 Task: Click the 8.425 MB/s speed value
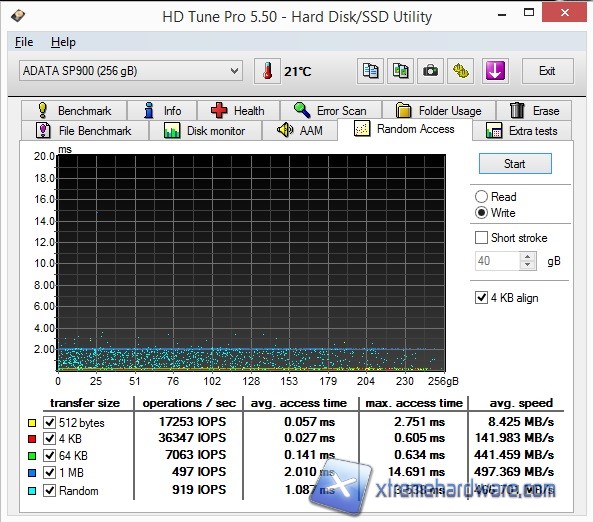coord(521,421)
